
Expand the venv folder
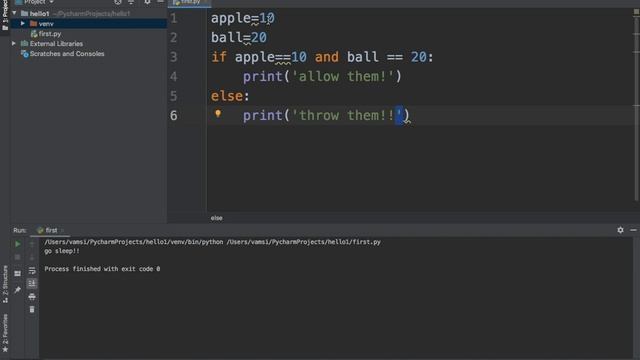[23, 24]
